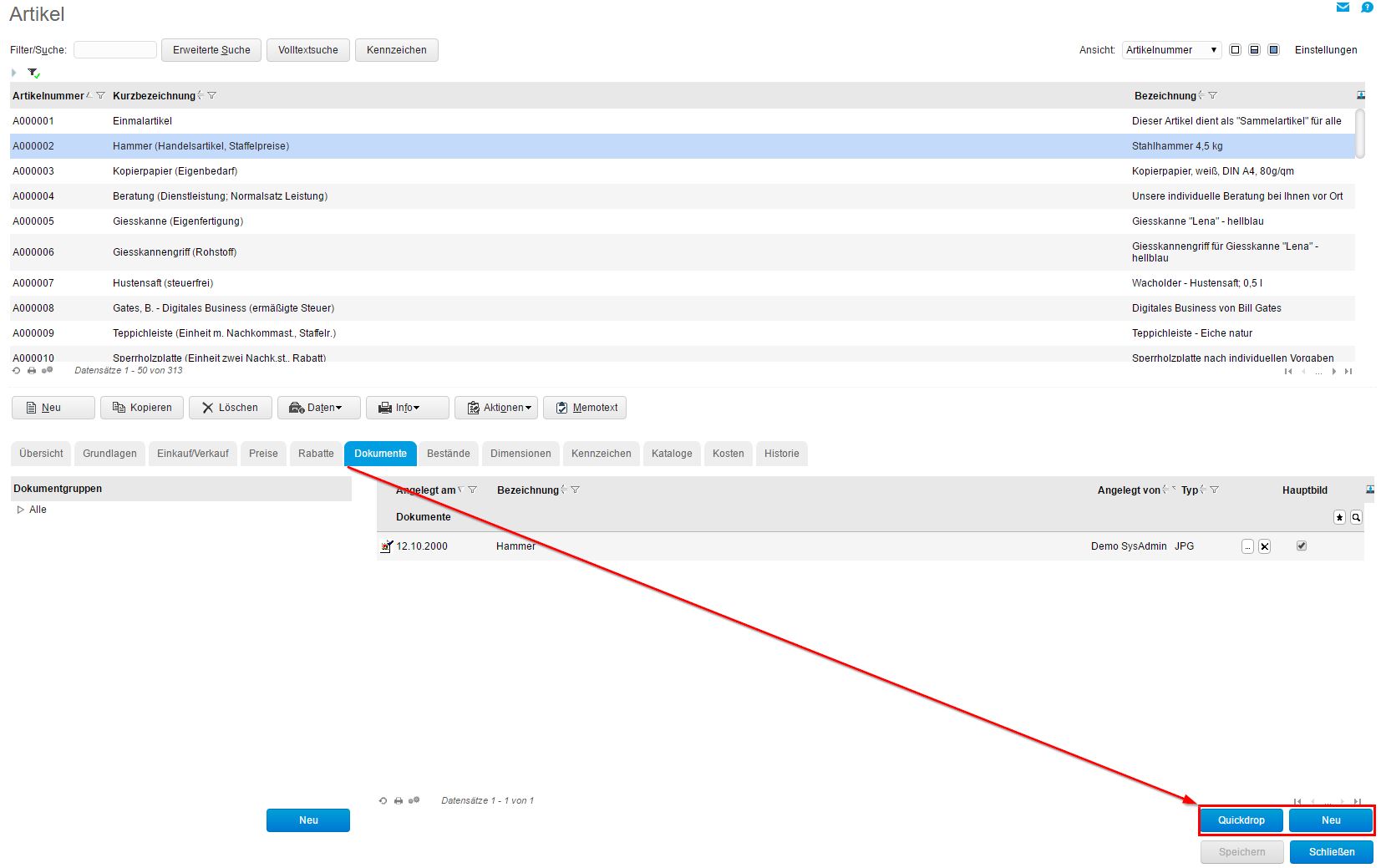1381x868 pixels.
Task: Open the help question mark icon
Action: point(1367,8)
